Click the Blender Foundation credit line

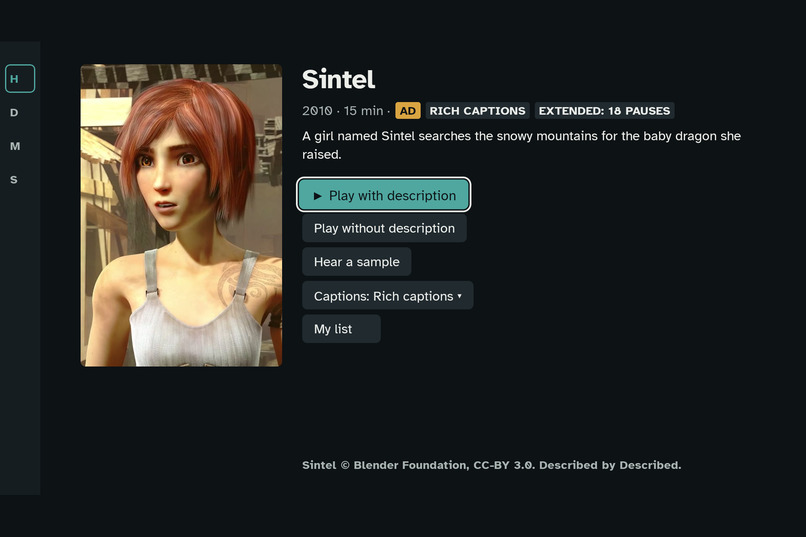(x=491, y=465)
